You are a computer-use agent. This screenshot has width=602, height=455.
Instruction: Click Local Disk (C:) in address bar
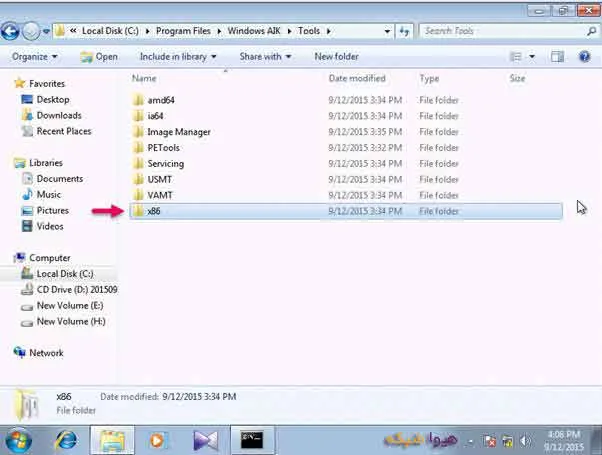tap(110, 31)
